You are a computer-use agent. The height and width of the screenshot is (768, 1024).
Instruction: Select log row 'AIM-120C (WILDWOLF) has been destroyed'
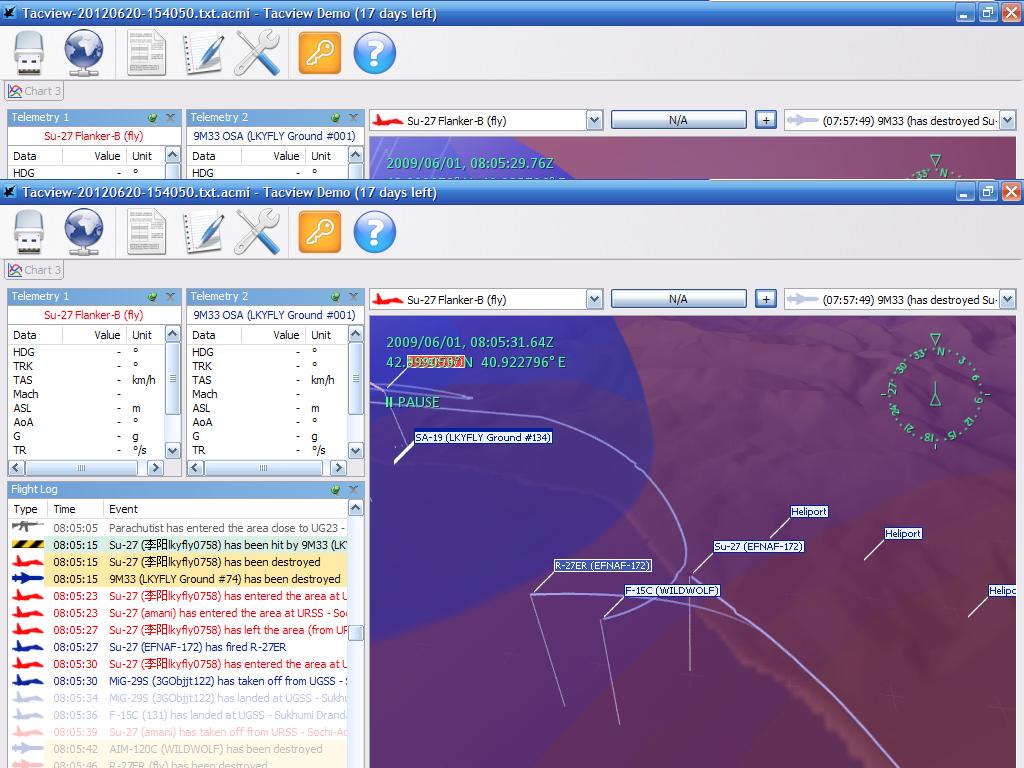pyautogui.click(x=178, y=749)
